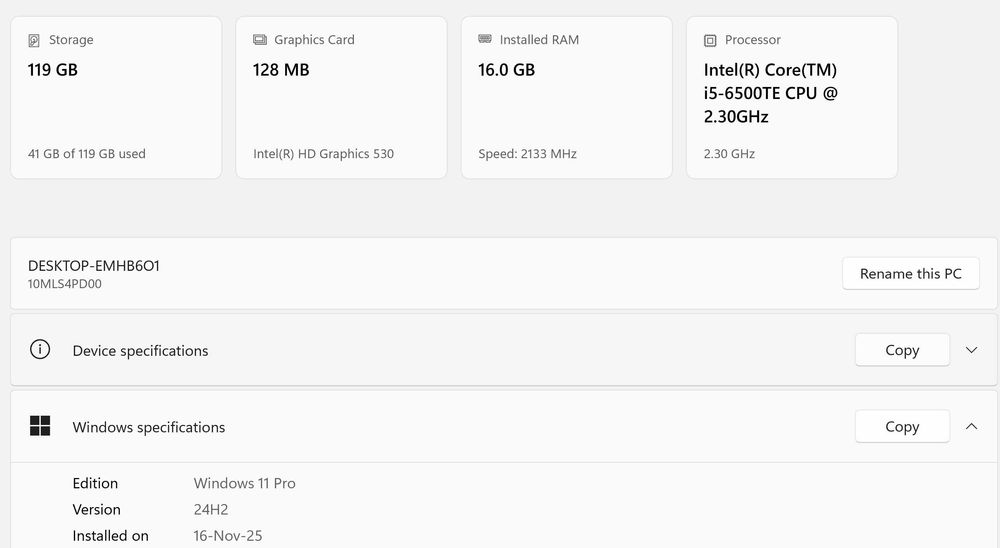The width and height of the screenshot is (1000, 548).
Task: Click the Installed RAM memory icon
Action: 485,40
